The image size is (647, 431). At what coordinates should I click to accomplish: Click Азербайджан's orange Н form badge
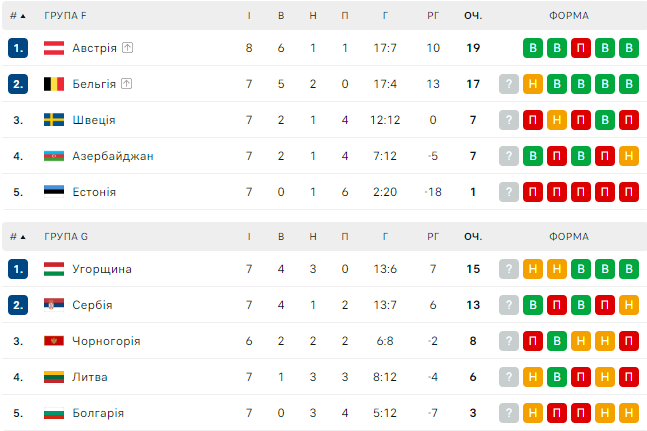(x=629, y=156)
